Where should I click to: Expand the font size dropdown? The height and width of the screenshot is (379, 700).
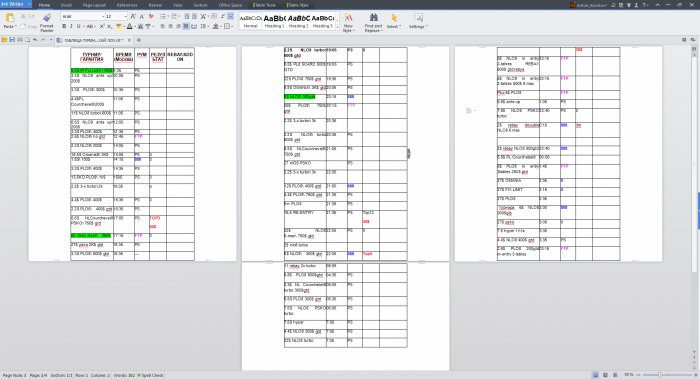tap(125, 17)
